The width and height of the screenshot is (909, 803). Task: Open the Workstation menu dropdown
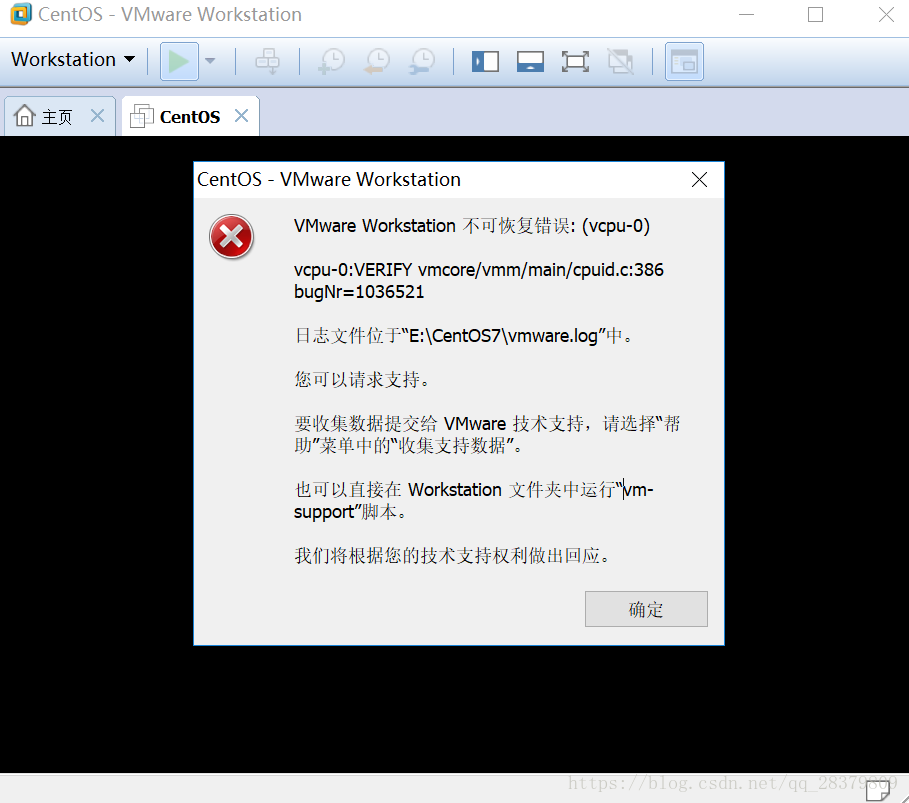pyautogui.click(x=73, y=60)
